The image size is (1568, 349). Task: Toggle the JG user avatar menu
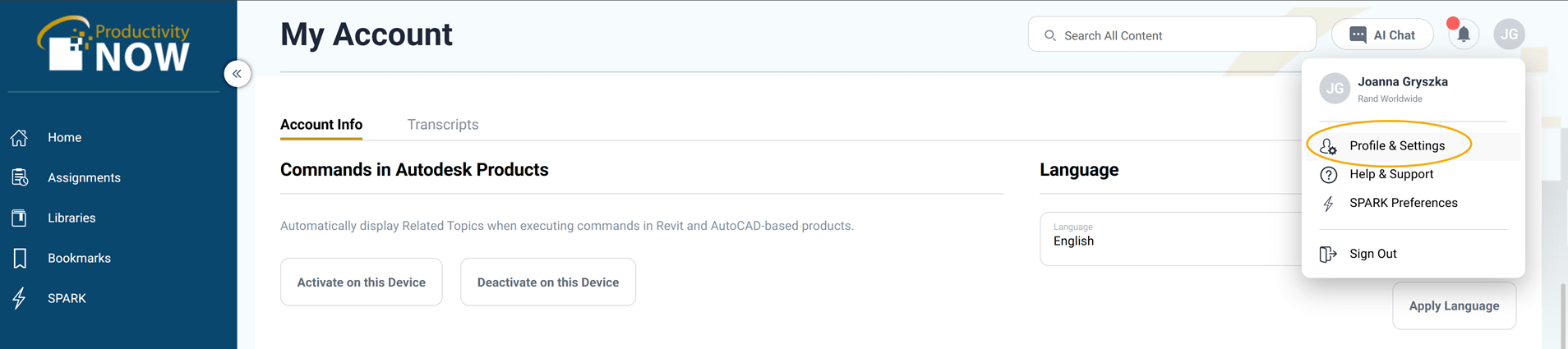(1509, 34)
